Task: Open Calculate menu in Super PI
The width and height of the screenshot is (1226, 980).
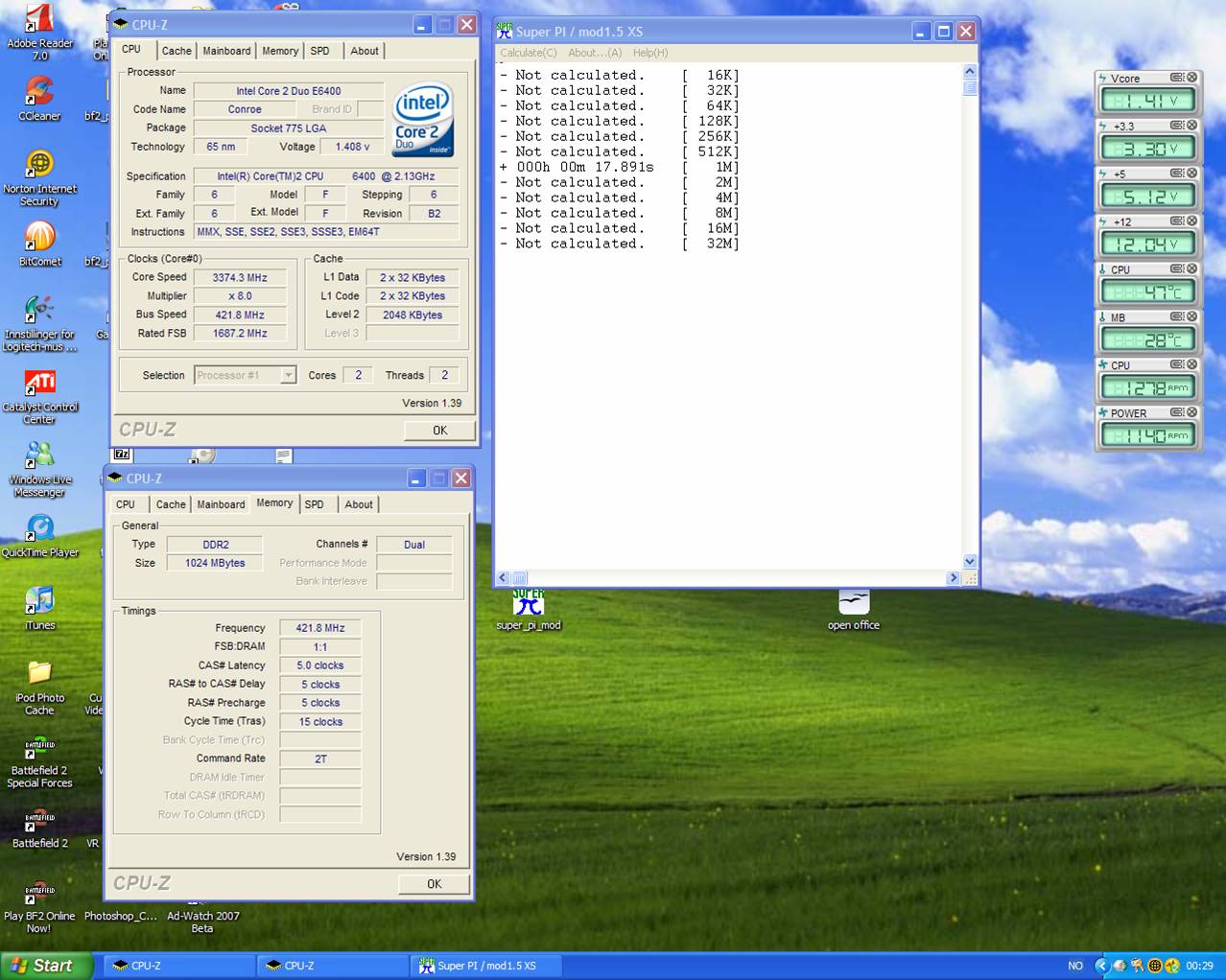Action: click(528, 53)
